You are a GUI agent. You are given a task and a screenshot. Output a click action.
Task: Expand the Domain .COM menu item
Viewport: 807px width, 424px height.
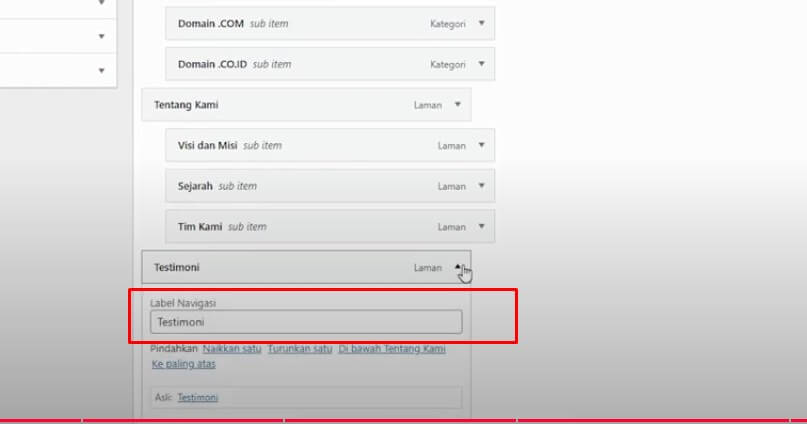(x=481, y=23)
